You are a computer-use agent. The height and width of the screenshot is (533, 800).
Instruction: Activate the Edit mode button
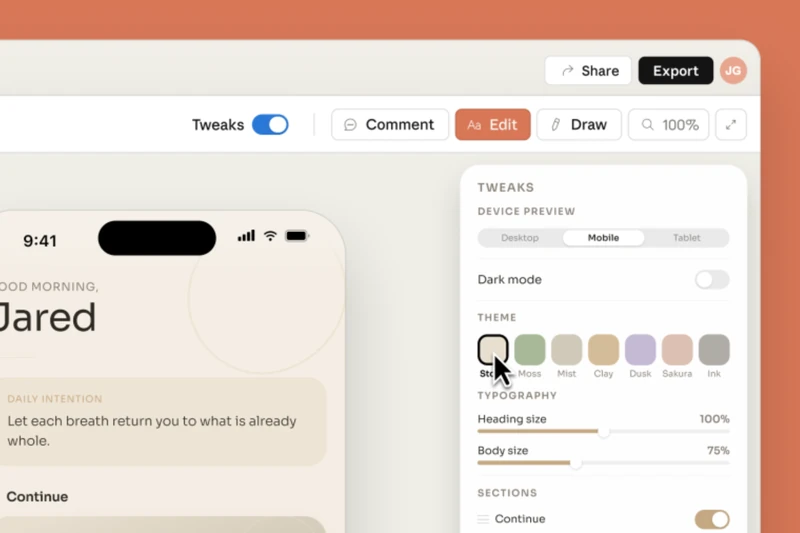492,125
